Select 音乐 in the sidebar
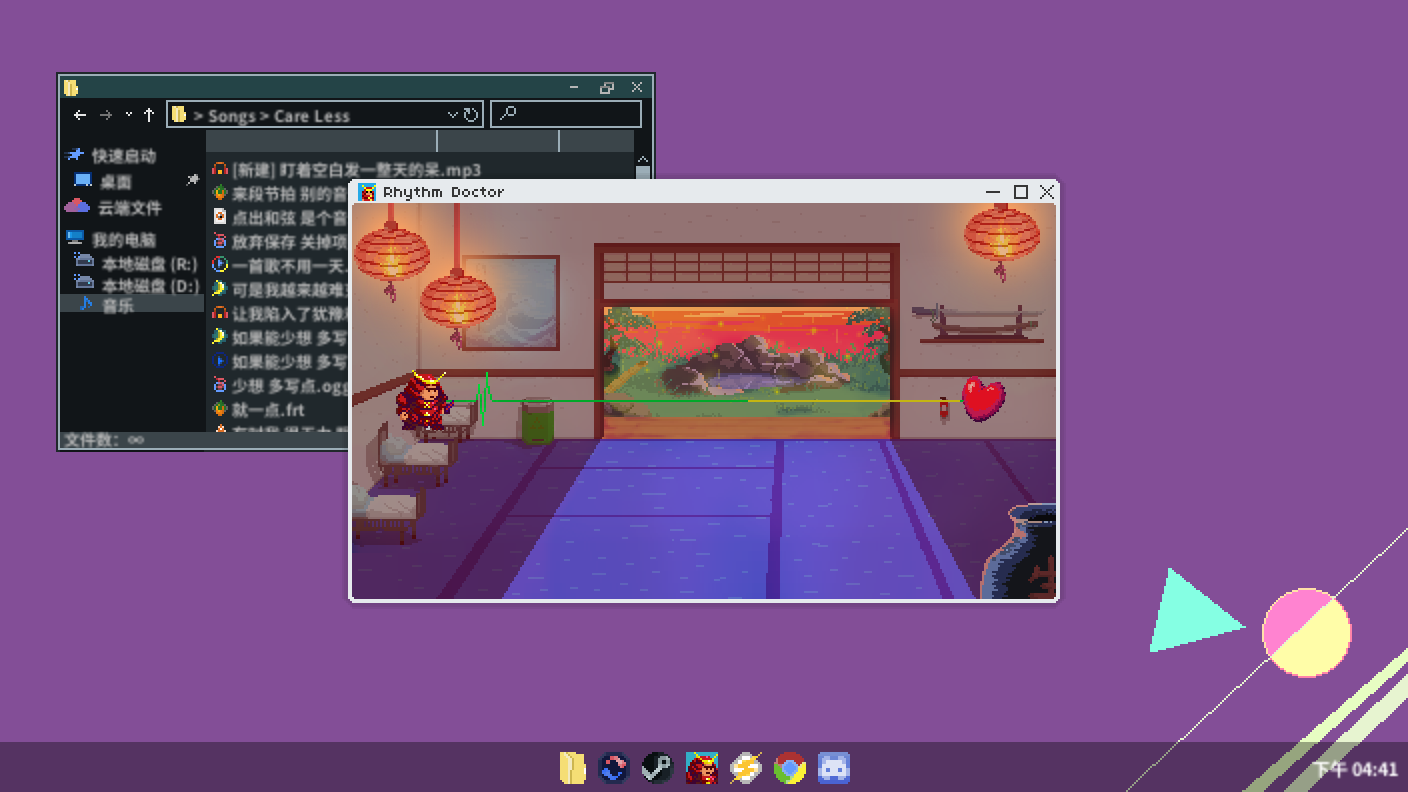This screenshot has height=792, width=1408. (117, 305)
